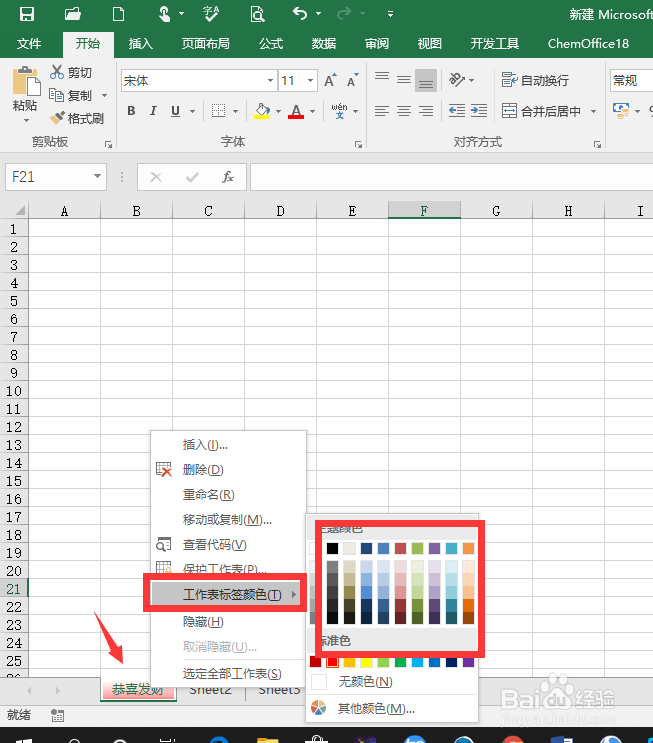Increase font size with large A icon
This screenshot has width=653, height=743.
click(330, 81)
